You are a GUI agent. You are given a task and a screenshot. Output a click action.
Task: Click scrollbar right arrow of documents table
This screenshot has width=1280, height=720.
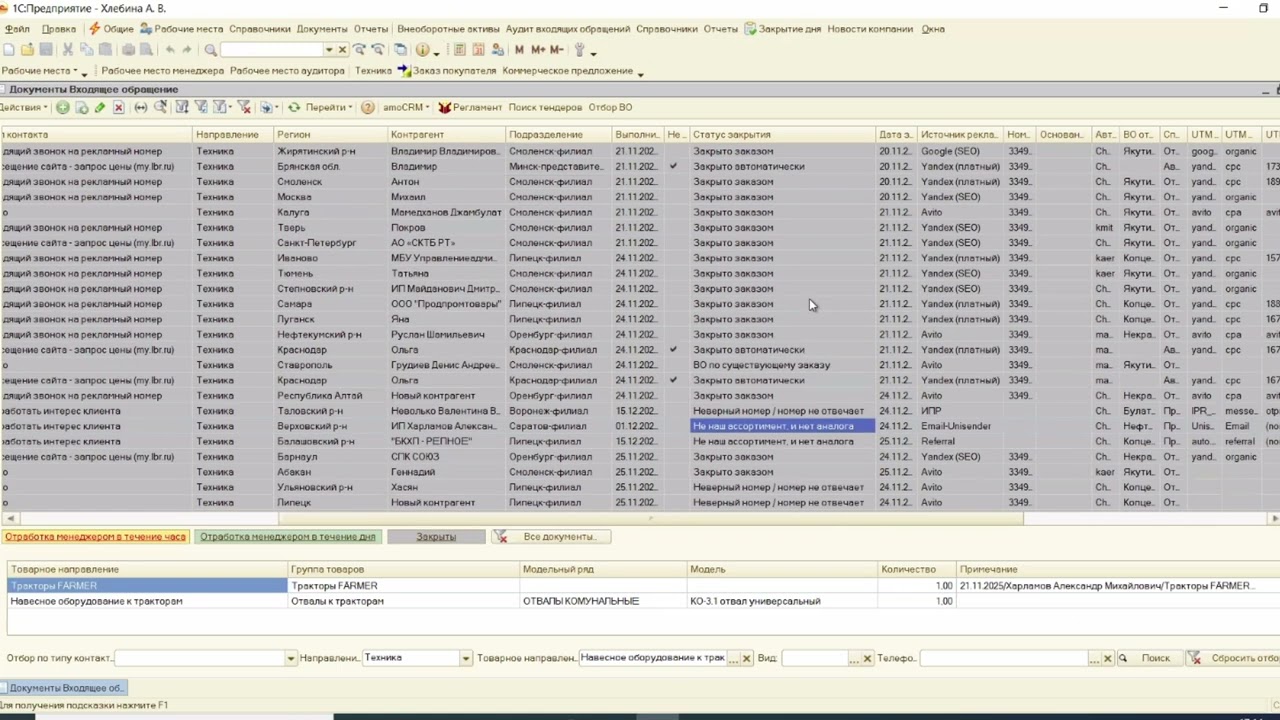[x=1274, y=518]
